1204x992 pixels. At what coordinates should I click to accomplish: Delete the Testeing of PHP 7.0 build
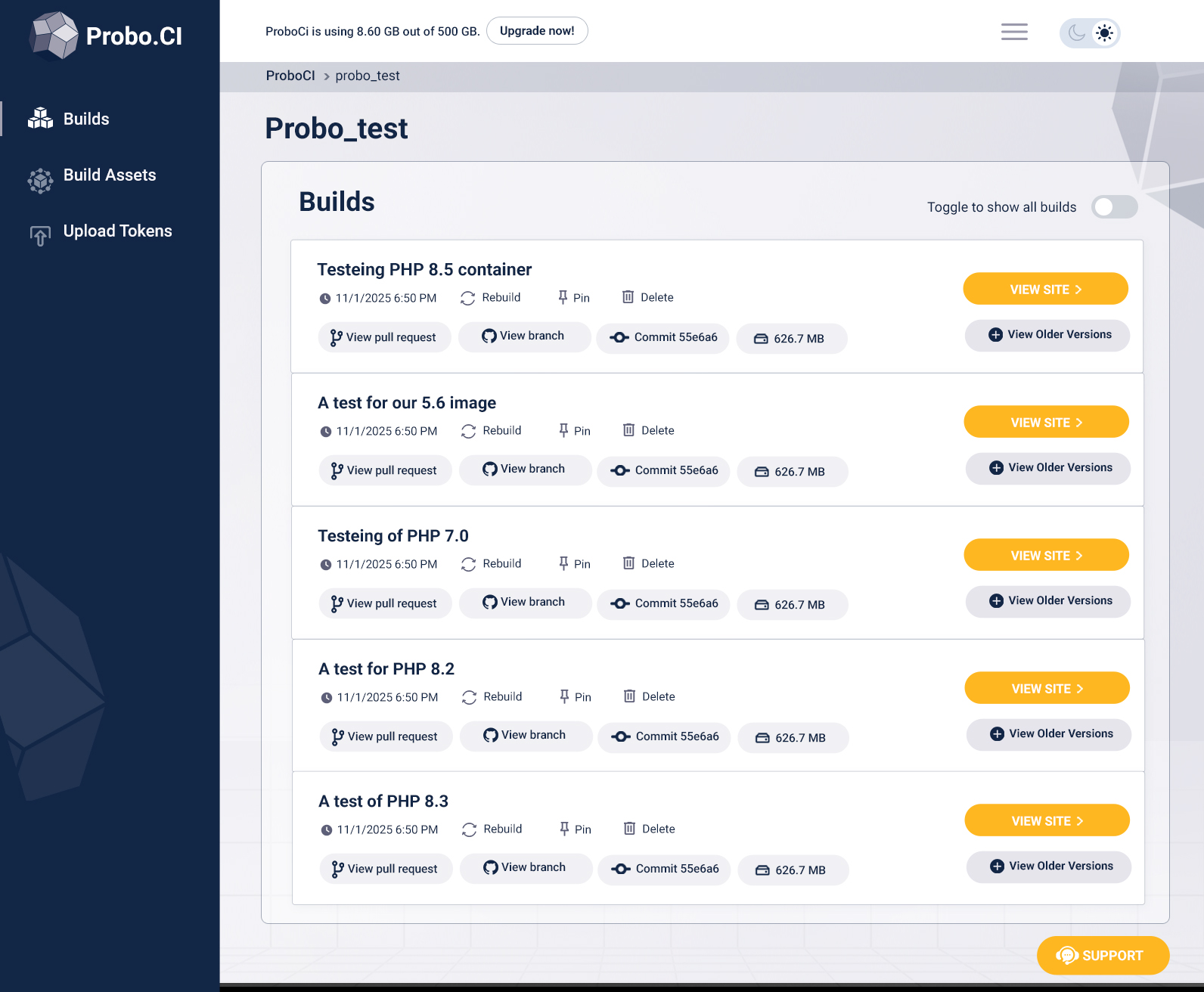pos(648,564)
